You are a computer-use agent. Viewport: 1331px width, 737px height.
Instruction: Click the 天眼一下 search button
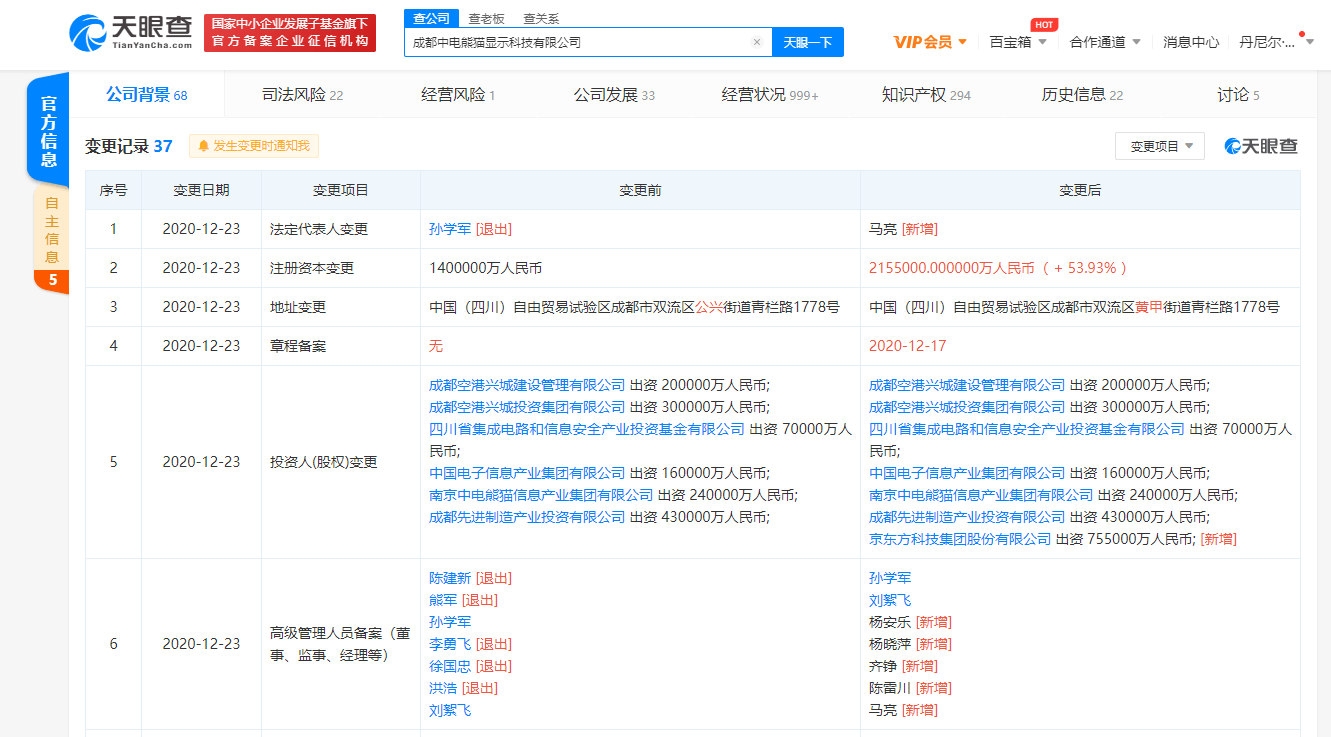point(807,41)
